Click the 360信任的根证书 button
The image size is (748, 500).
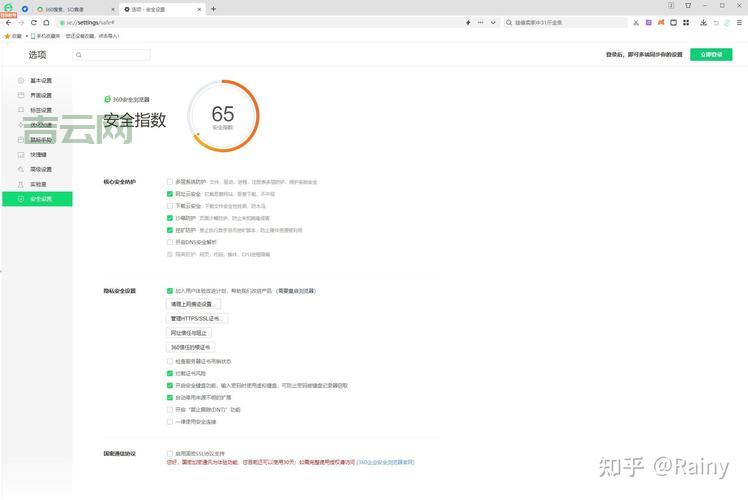click(x=190, y=347)
